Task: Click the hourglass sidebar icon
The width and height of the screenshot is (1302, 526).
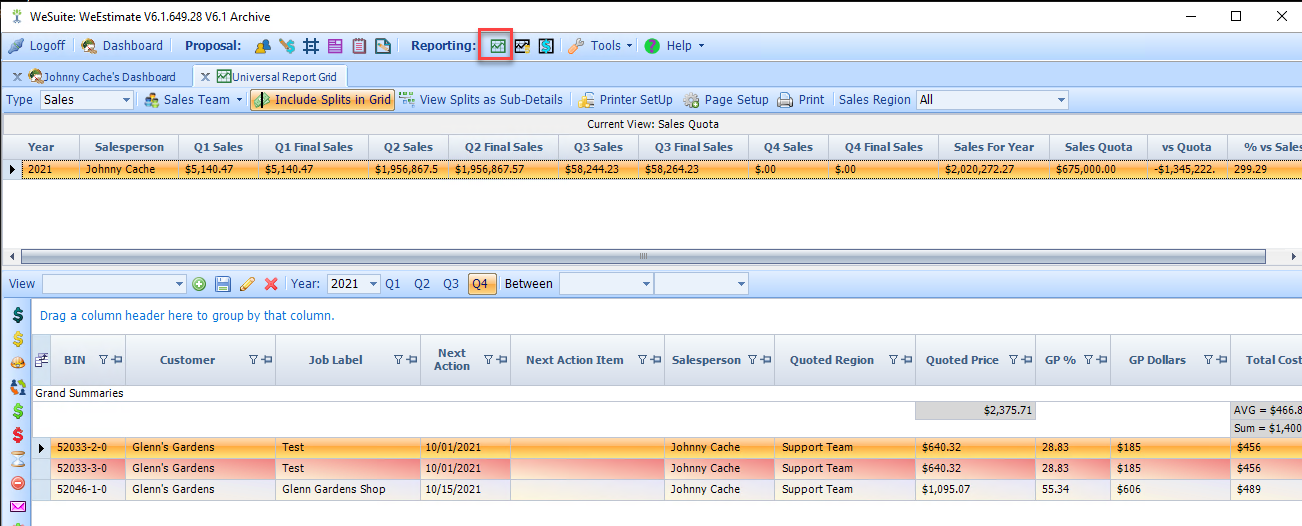Action: click(18, 459)
